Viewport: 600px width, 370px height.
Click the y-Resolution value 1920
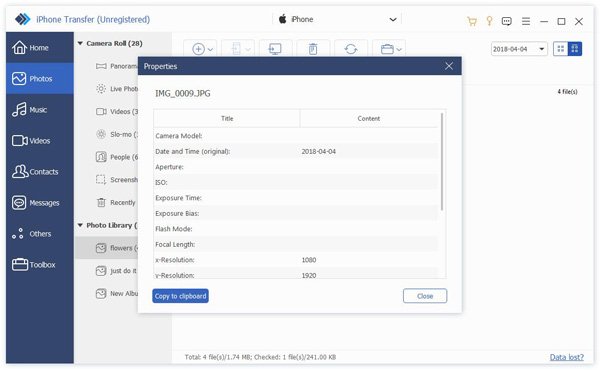click(309, 275)
